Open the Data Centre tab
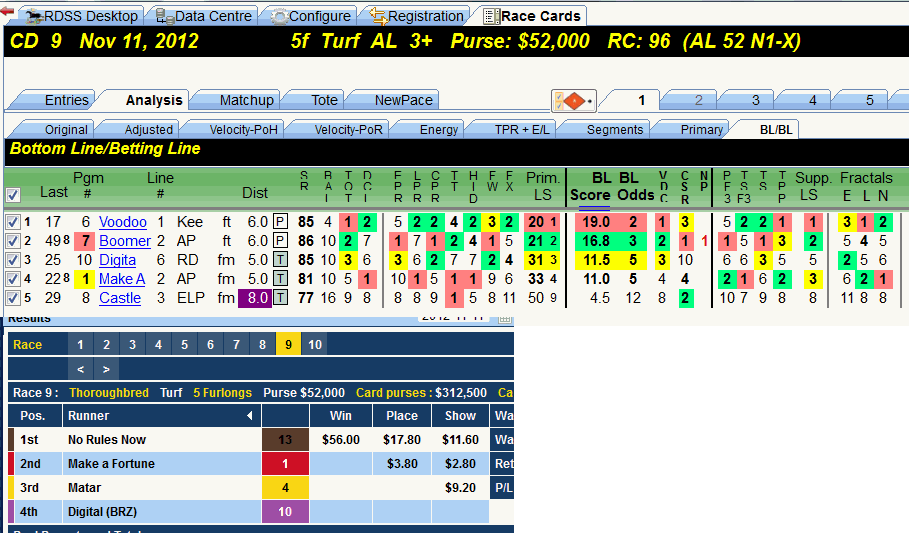Viewport: 909px width, 549px height. [204, 16]
